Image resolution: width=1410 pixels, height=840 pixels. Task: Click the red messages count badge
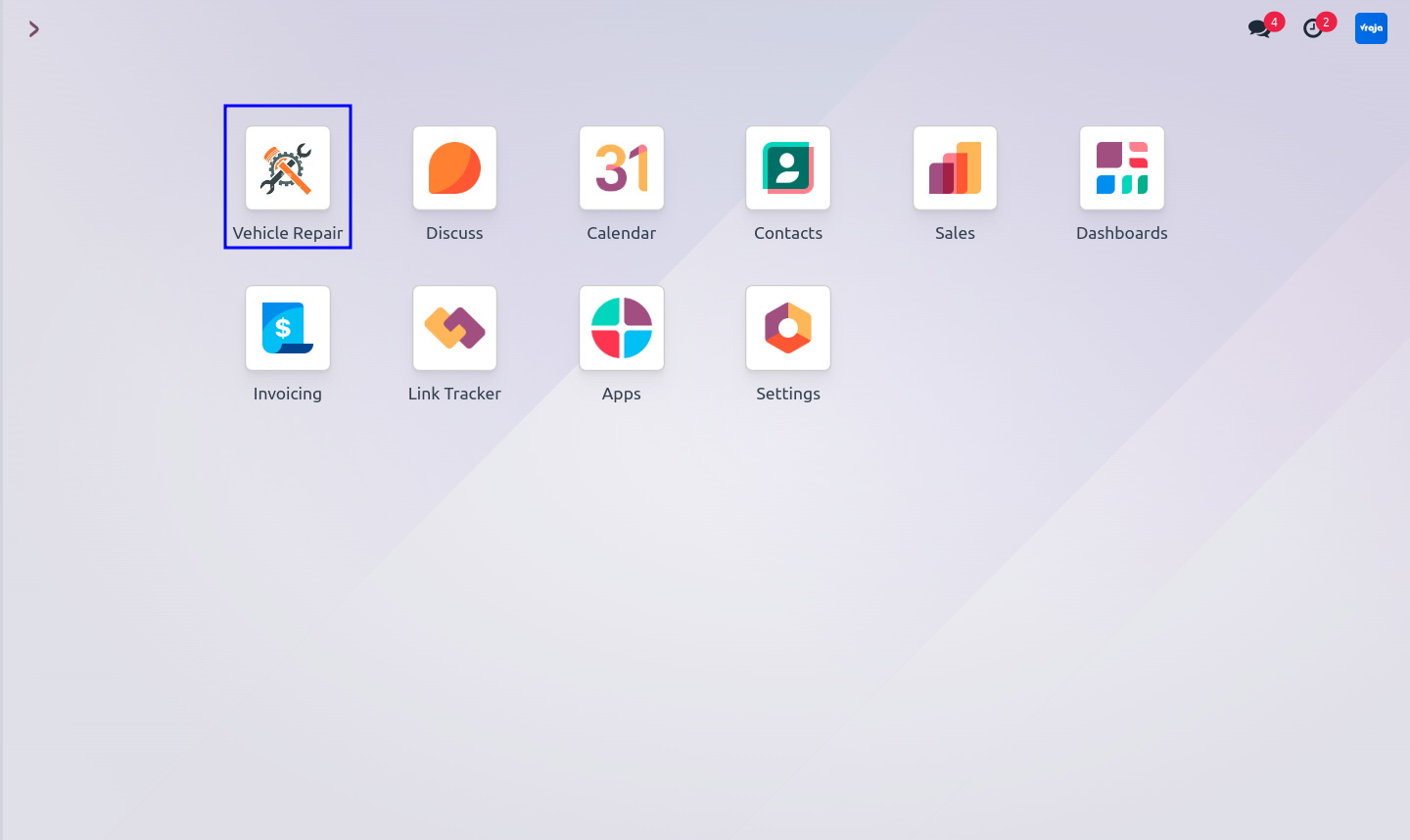coord(1275,22)
